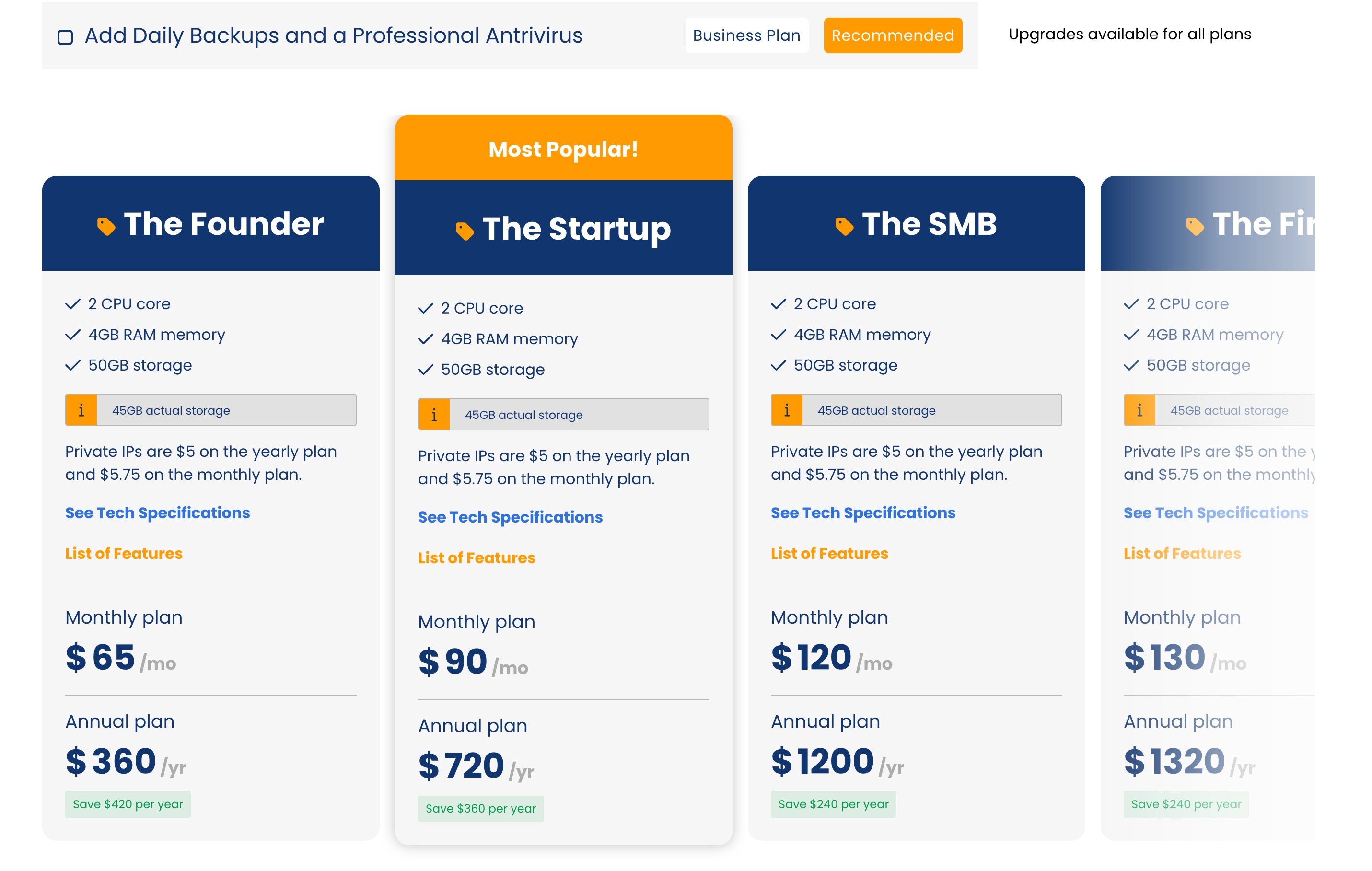Screen dimensions: 1372x871
Task: Select the Recommended tab
Action: [893, 35]
